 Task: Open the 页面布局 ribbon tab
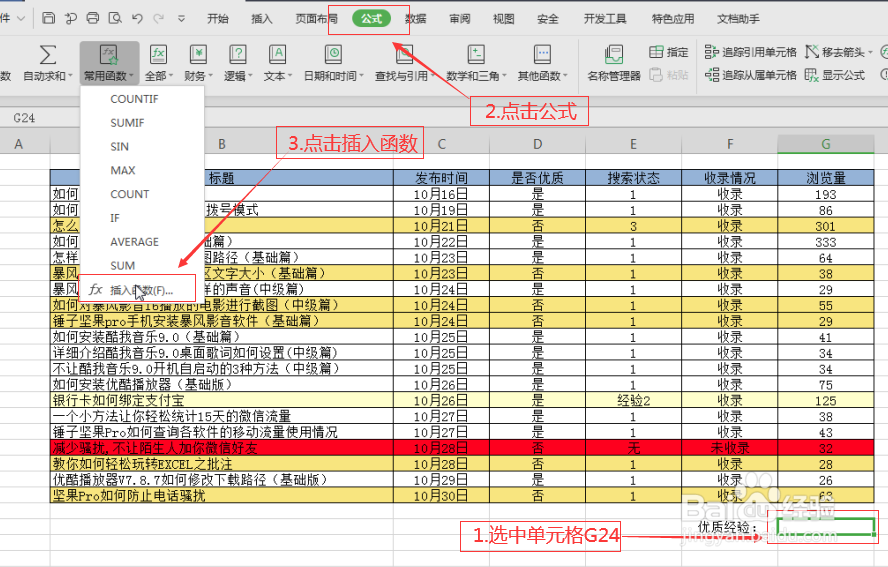click(317, 19)
